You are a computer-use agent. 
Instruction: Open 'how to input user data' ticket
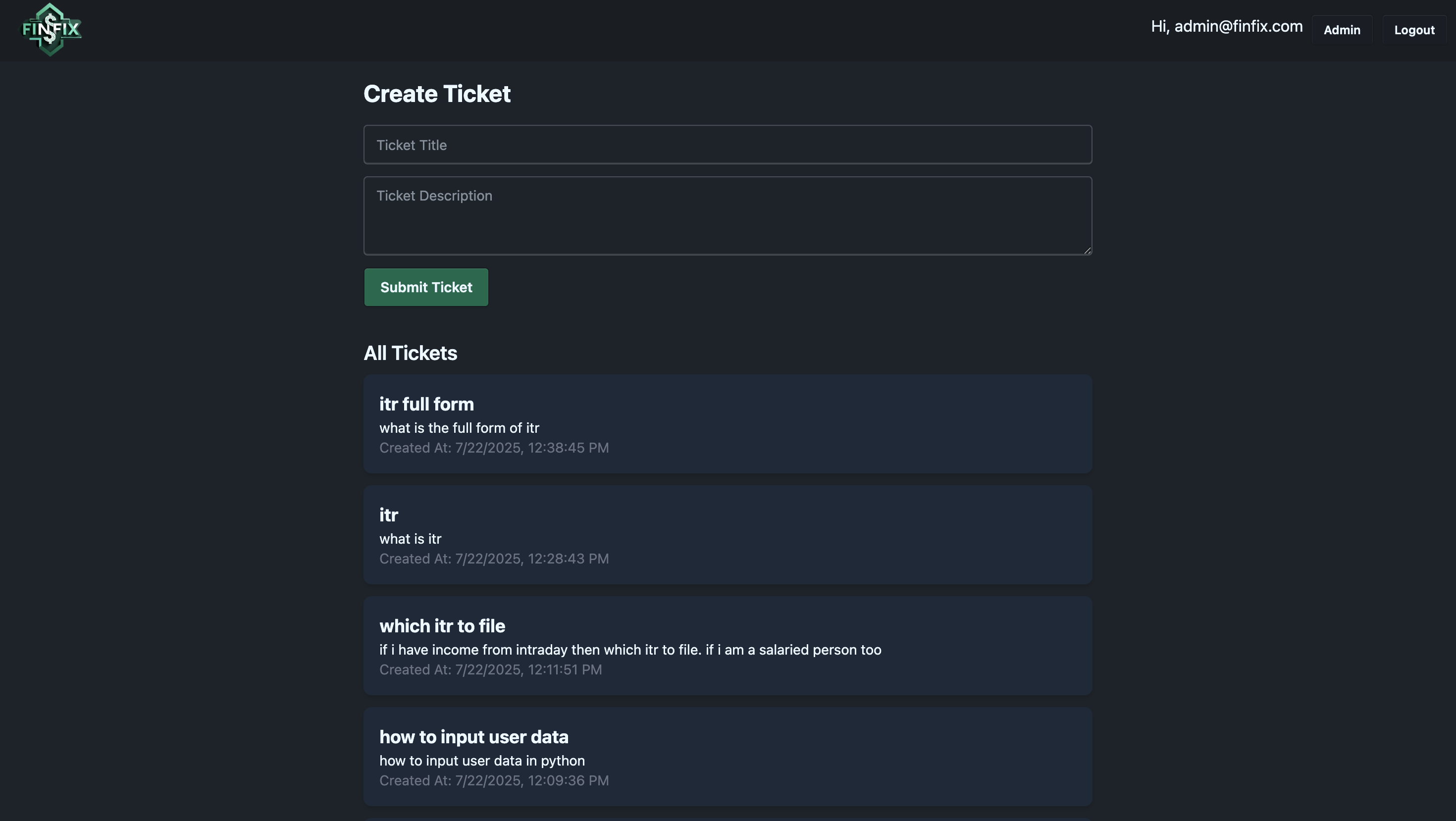(728, 757)
